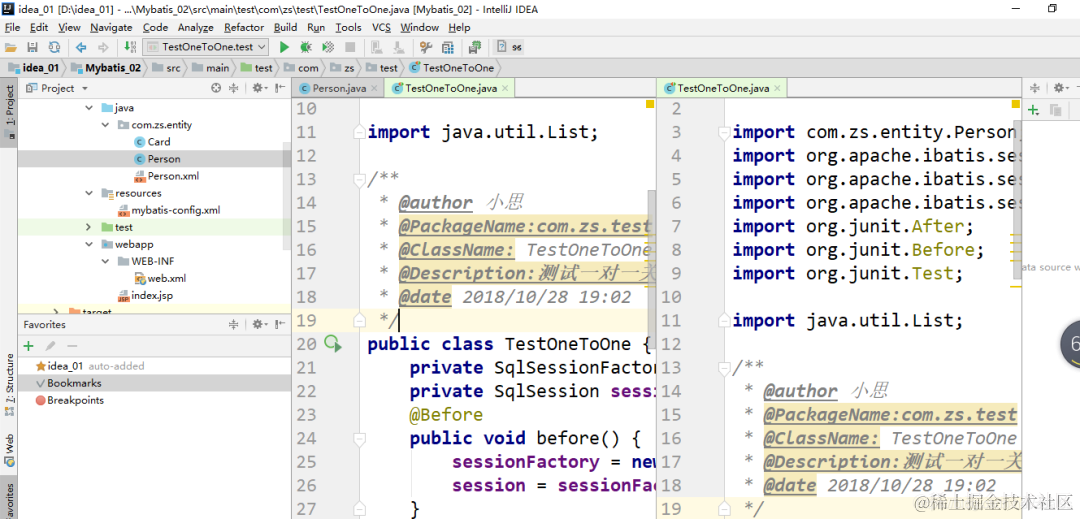Open the File menu
This screenshot has height=519, width=1080.
[12, 28]
